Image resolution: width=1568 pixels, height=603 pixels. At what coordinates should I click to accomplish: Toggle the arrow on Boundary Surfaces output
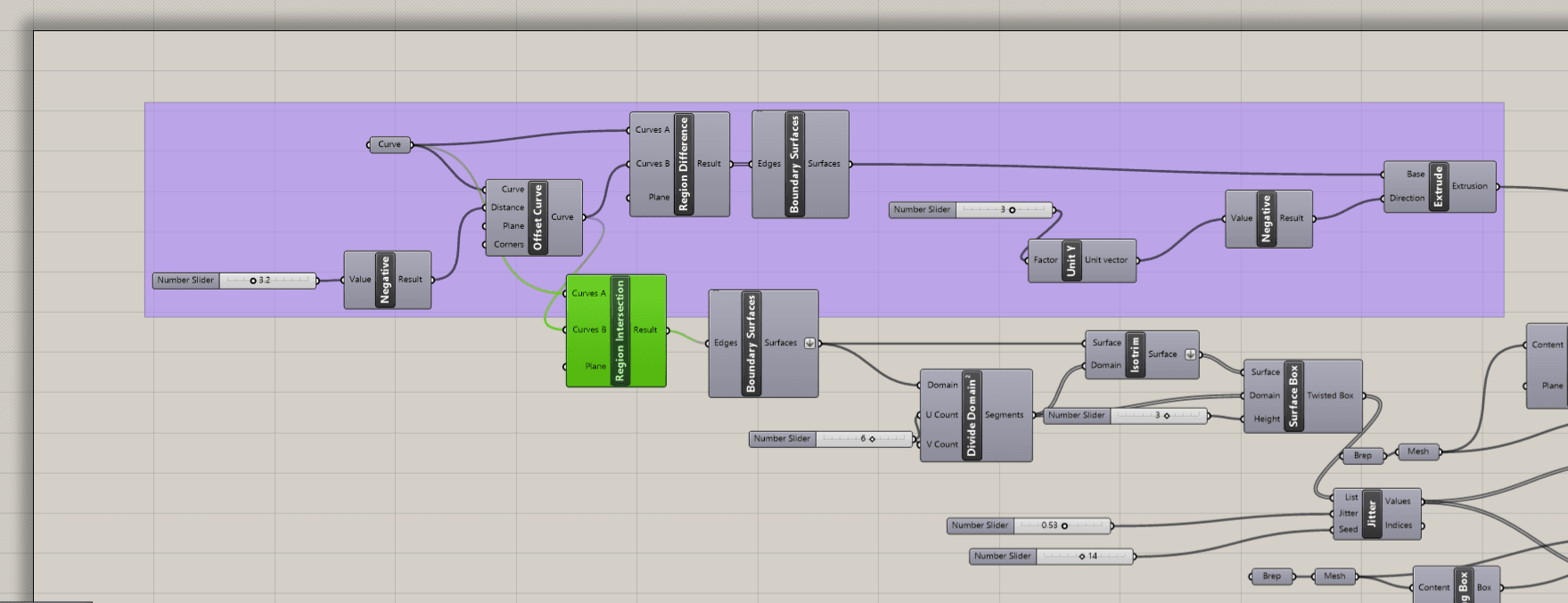[x=809, y=343]
